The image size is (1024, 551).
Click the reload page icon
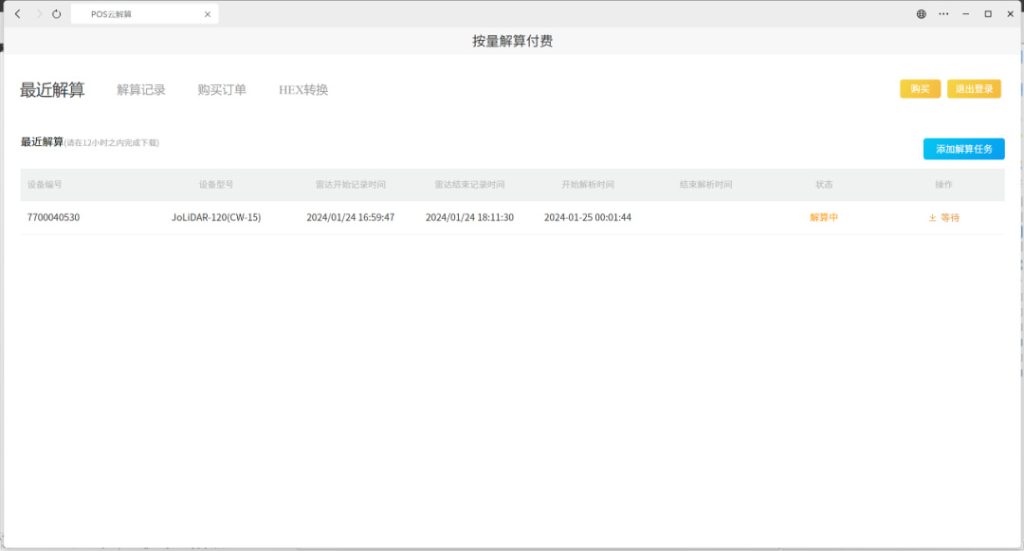click(56, 14)
